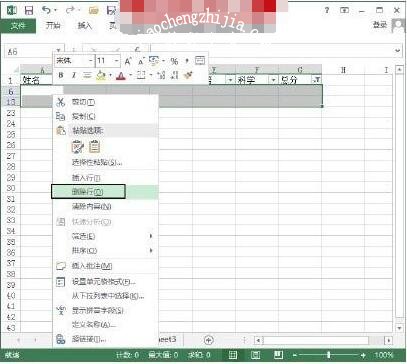407x364 pixels.
Task: Click the merge and center icon
Action: pyautogui.click(x=200, y=61)
